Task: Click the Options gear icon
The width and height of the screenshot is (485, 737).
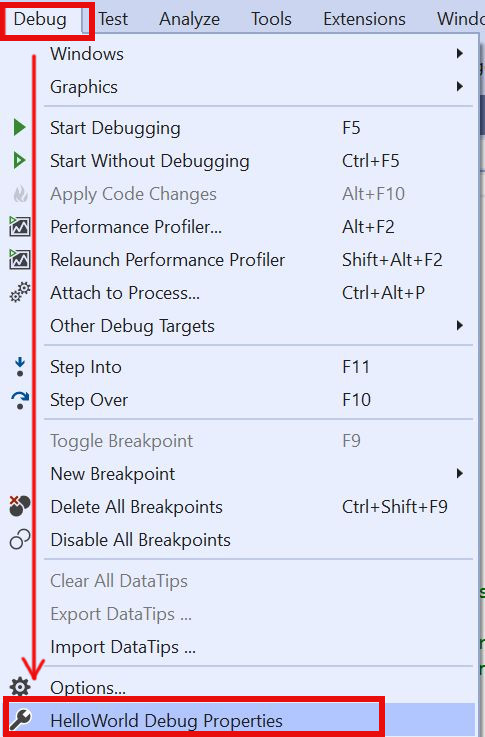Action: tap(20, 687)
